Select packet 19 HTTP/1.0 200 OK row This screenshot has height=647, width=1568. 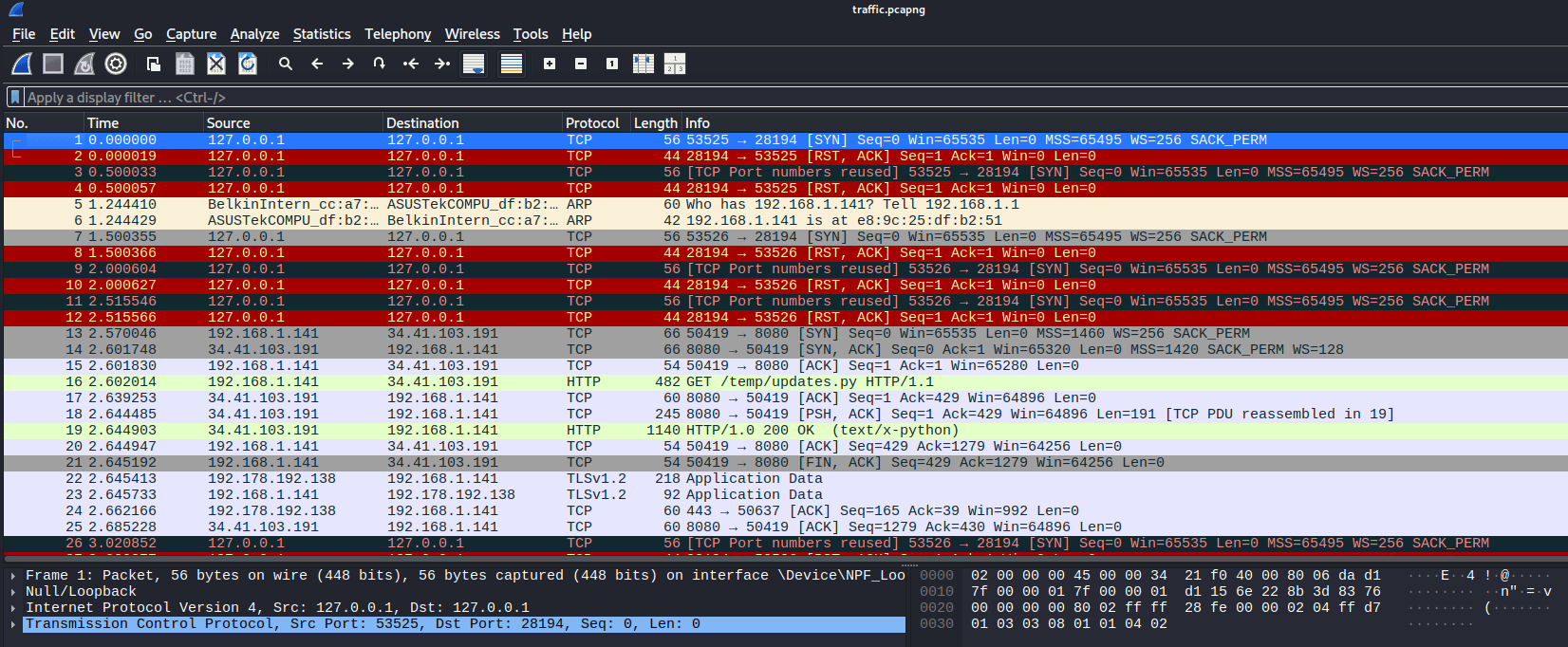(x=785, y=430)
